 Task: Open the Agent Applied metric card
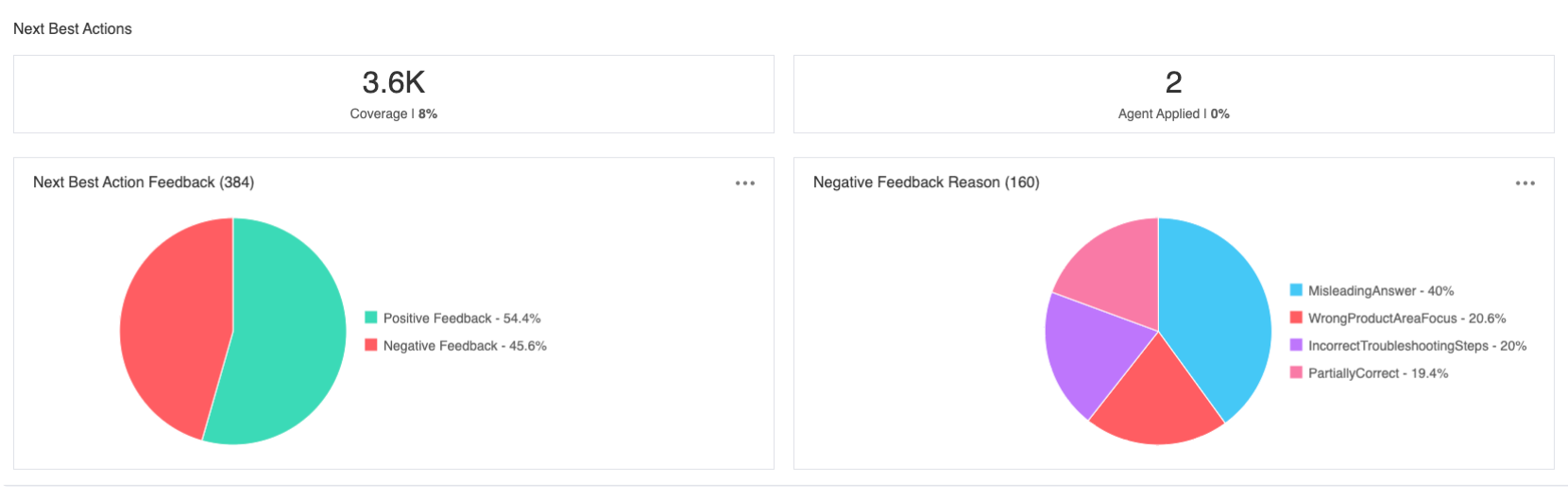[x=1174, y=94]
